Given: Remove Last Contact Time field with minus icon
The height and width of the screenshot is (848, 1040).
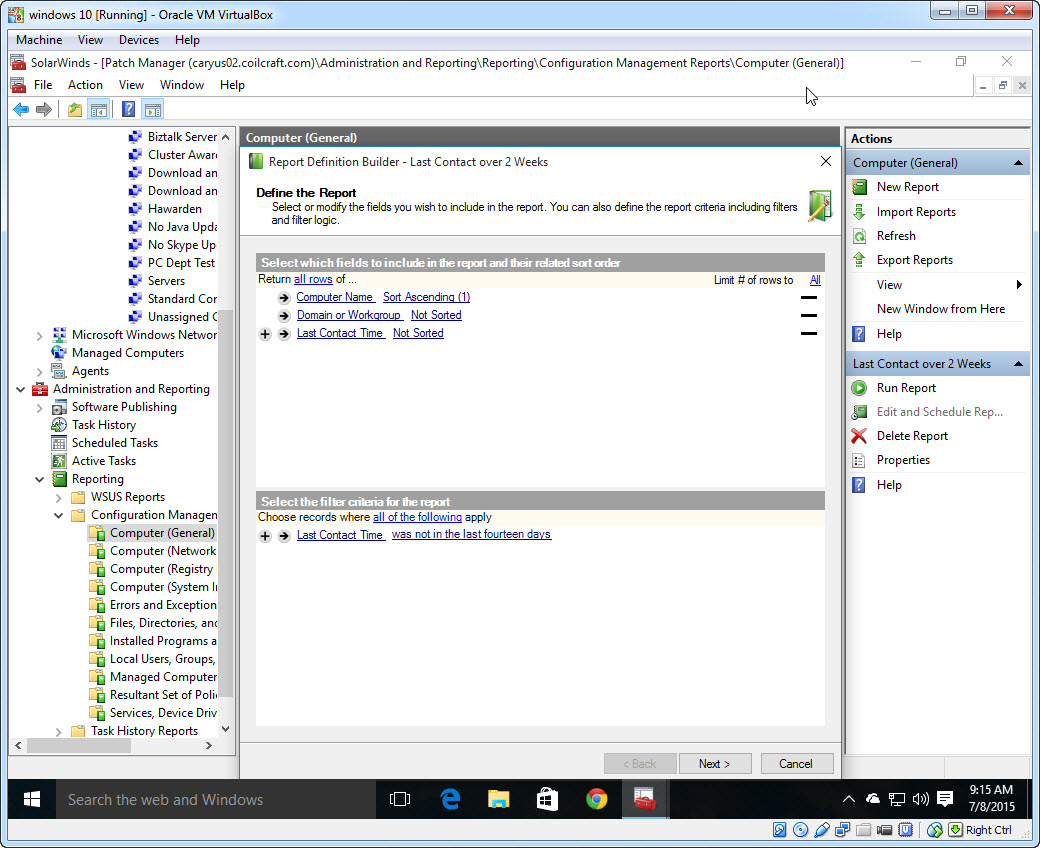Looking at the screenshot, I should tap(809, 333).
